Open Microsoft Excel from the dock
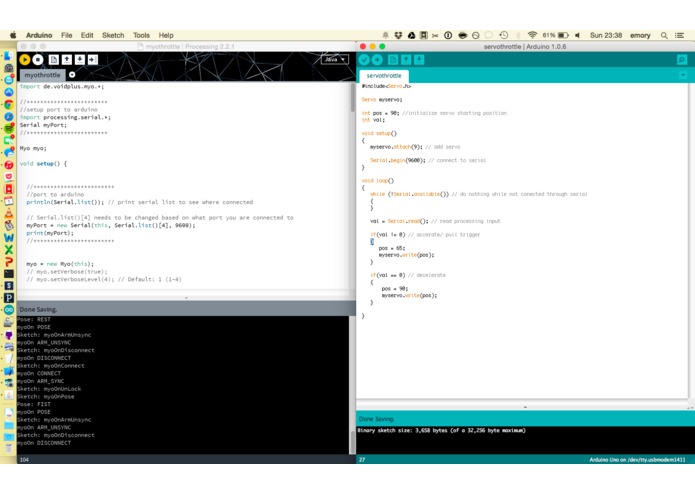 tap(9, 249)
